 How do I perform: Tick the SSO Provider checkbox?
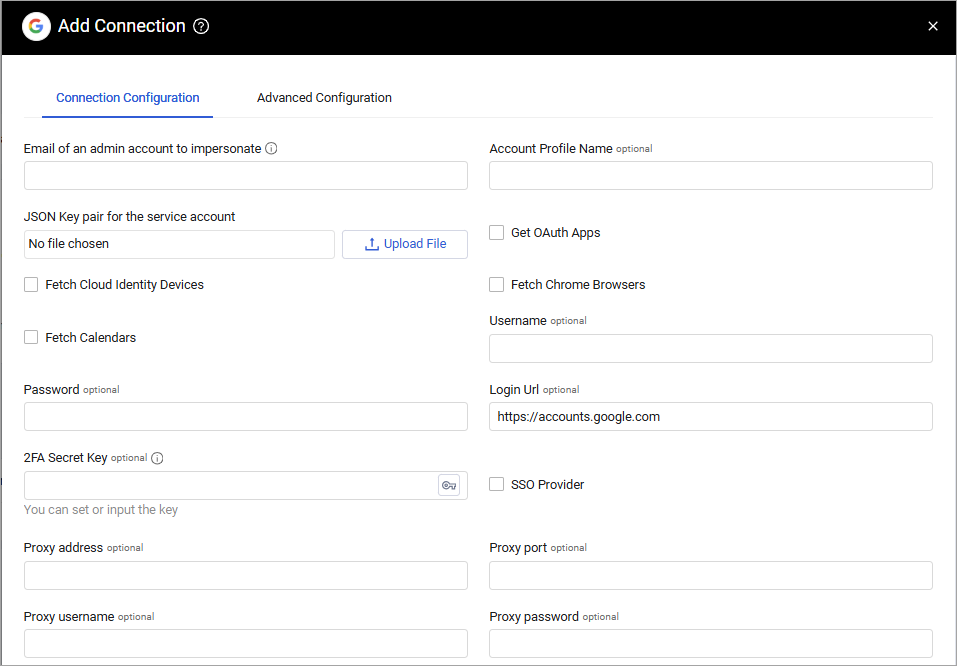[496, 485]
